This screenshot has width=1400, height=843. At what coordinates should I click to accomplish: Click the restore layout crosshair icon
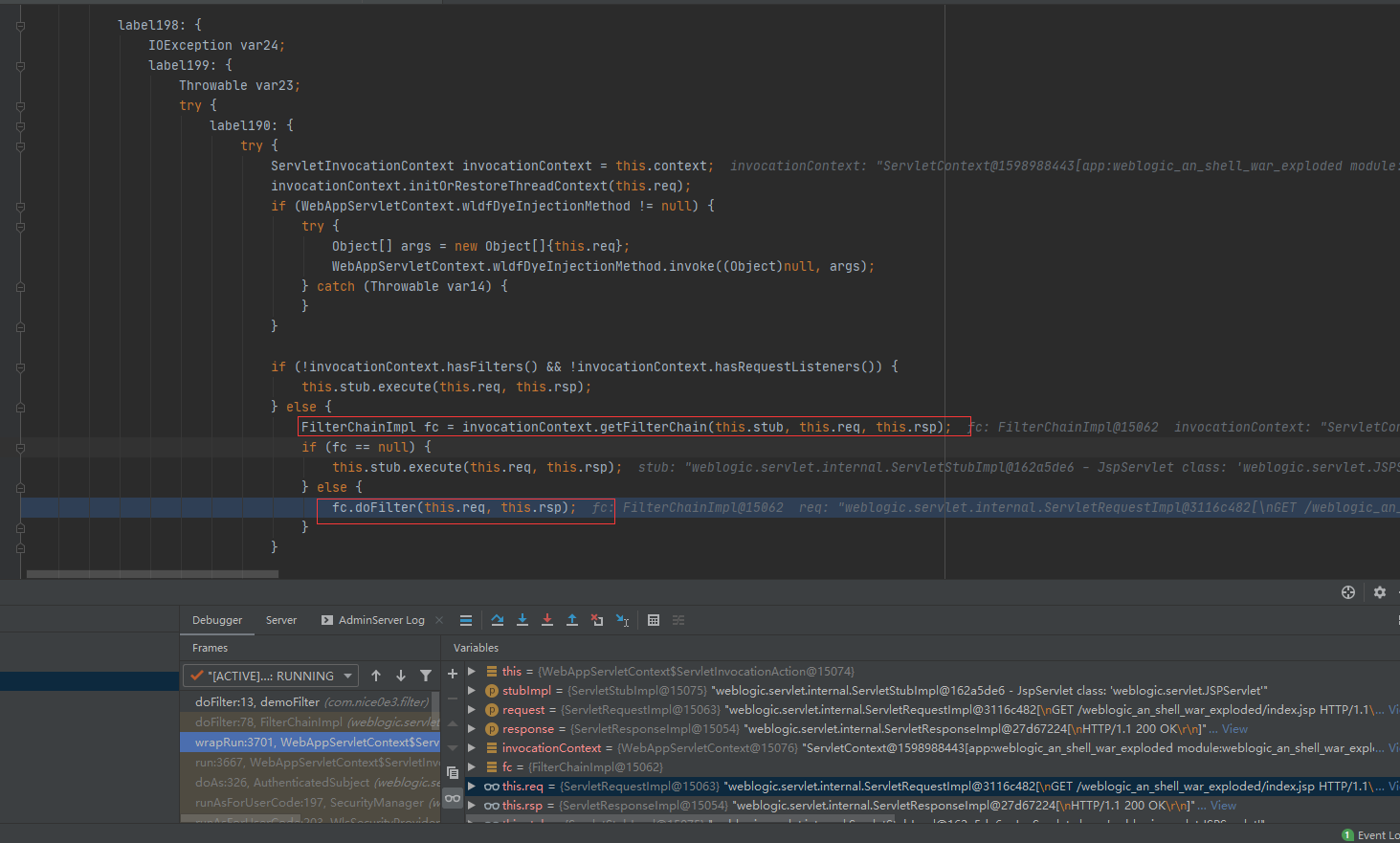click(1348, 592)
